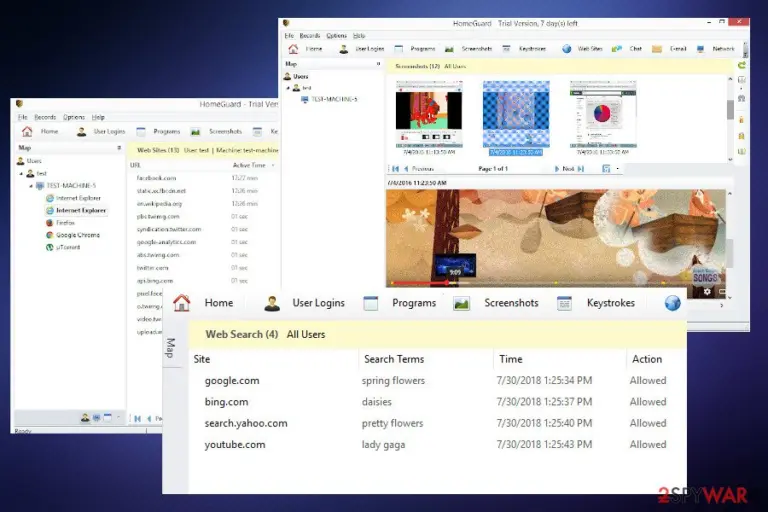Open Records menu in the Screenshots window

(310, 36)
